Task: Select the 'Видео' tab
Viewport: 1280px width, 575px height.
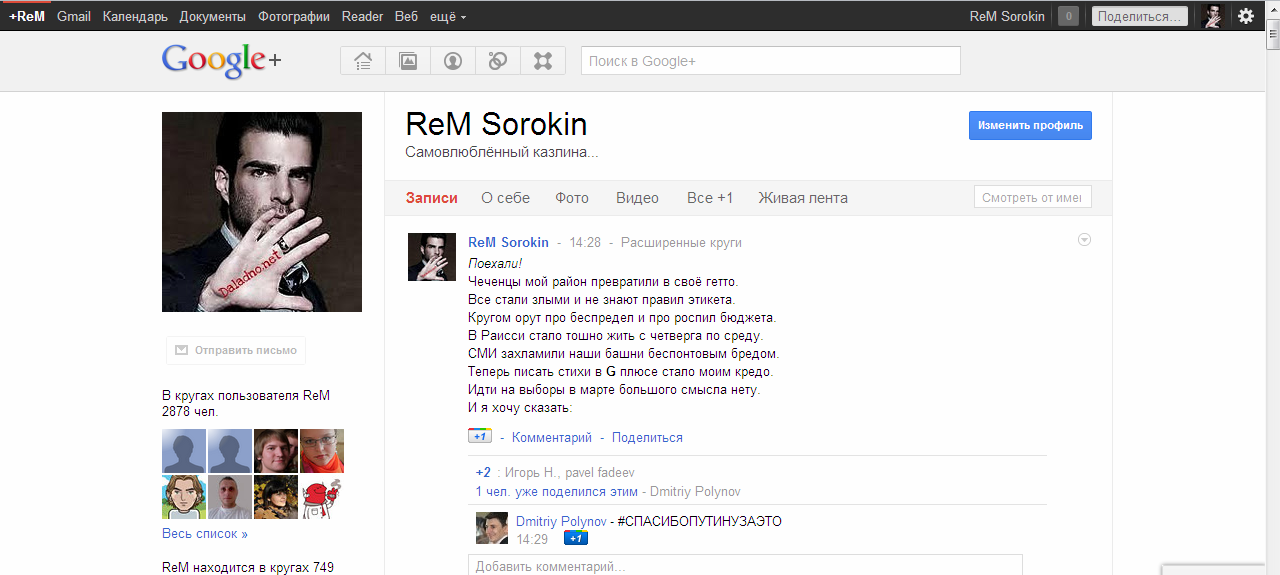Action: 637,198
